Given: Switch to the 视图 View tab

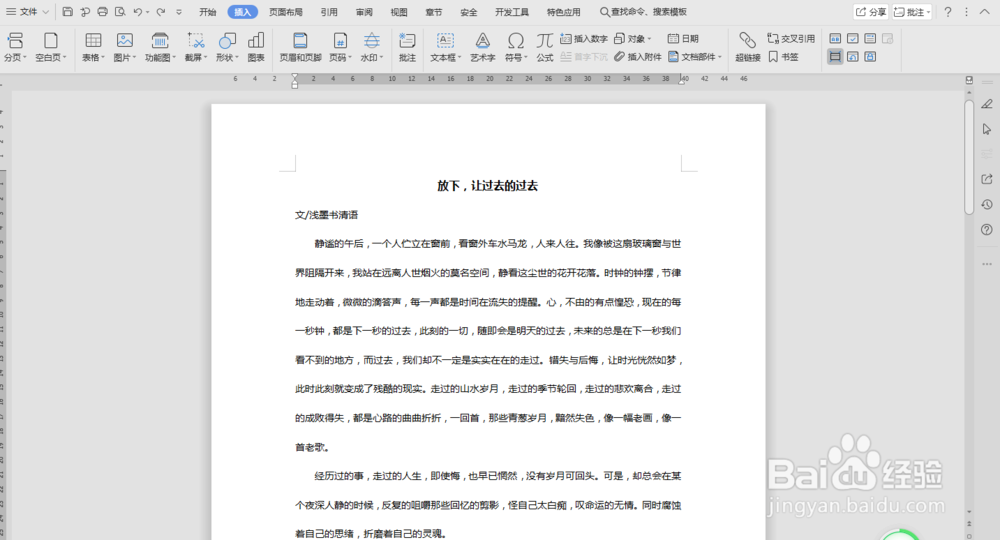Looking at the screenshot, I should pyautogui.click(x=399, y=11).
